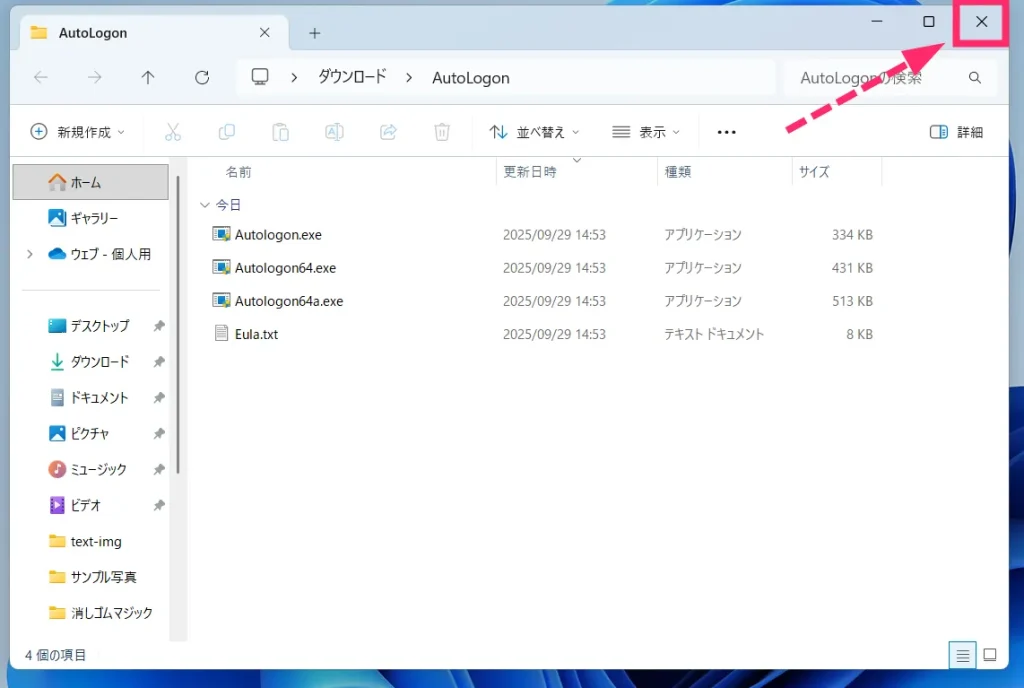
Task: Minimize the File Explorer window
Action: tap(877, 22)
